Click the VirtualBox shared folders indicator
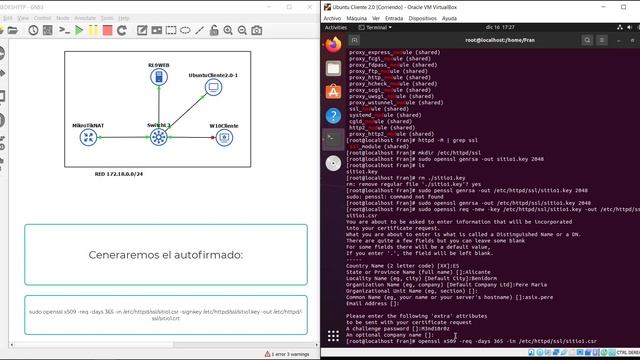 click(x=572, y=352)
